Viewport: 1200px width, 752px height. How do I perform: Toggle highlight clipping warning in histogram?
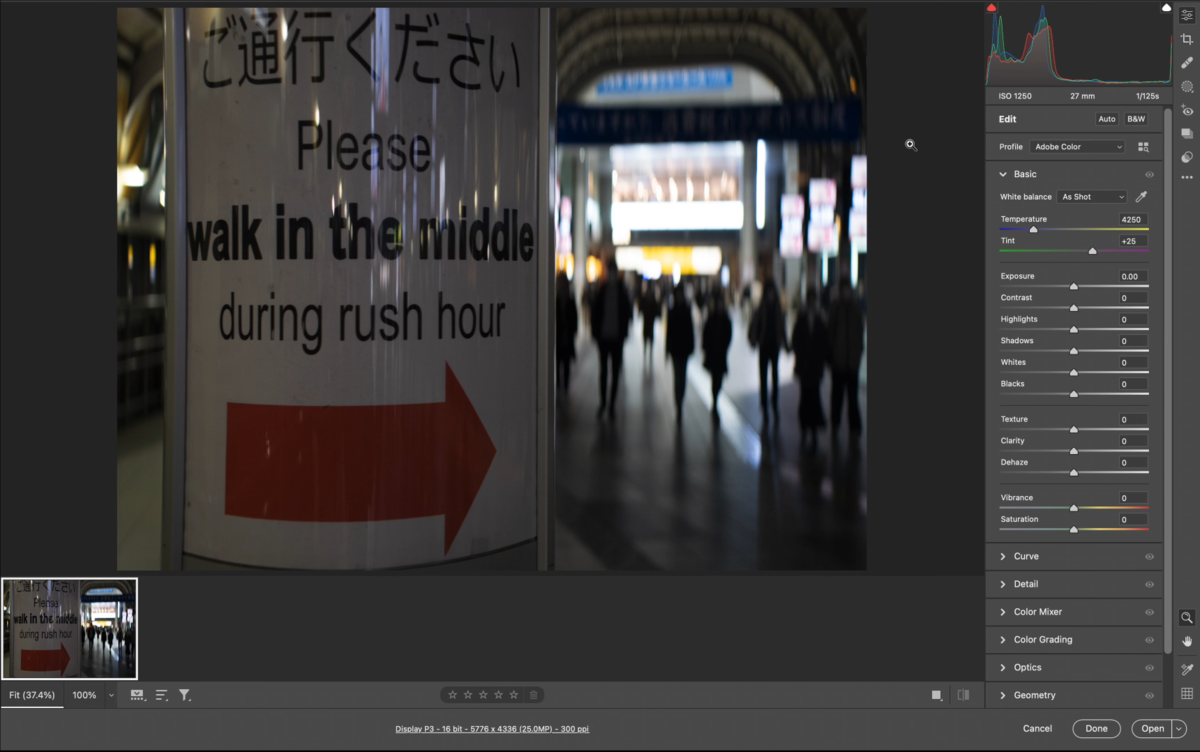pos(1166,8)
